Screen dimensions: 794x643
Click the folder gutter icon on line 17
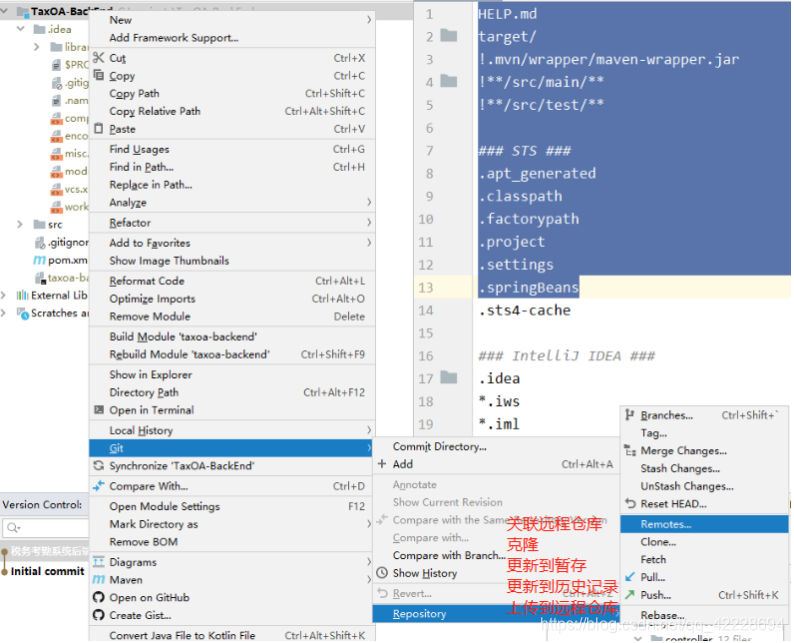click(449, 378)
